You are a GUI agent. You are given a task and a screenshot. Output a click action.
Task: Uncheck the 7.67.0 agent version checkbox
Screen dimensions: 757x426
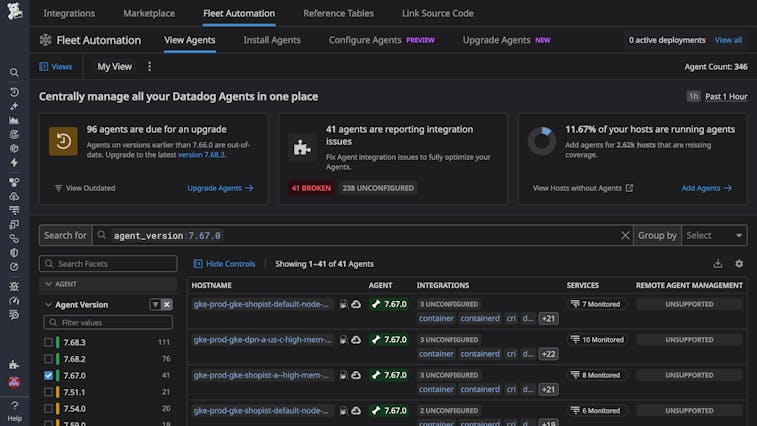coord(48,375)
